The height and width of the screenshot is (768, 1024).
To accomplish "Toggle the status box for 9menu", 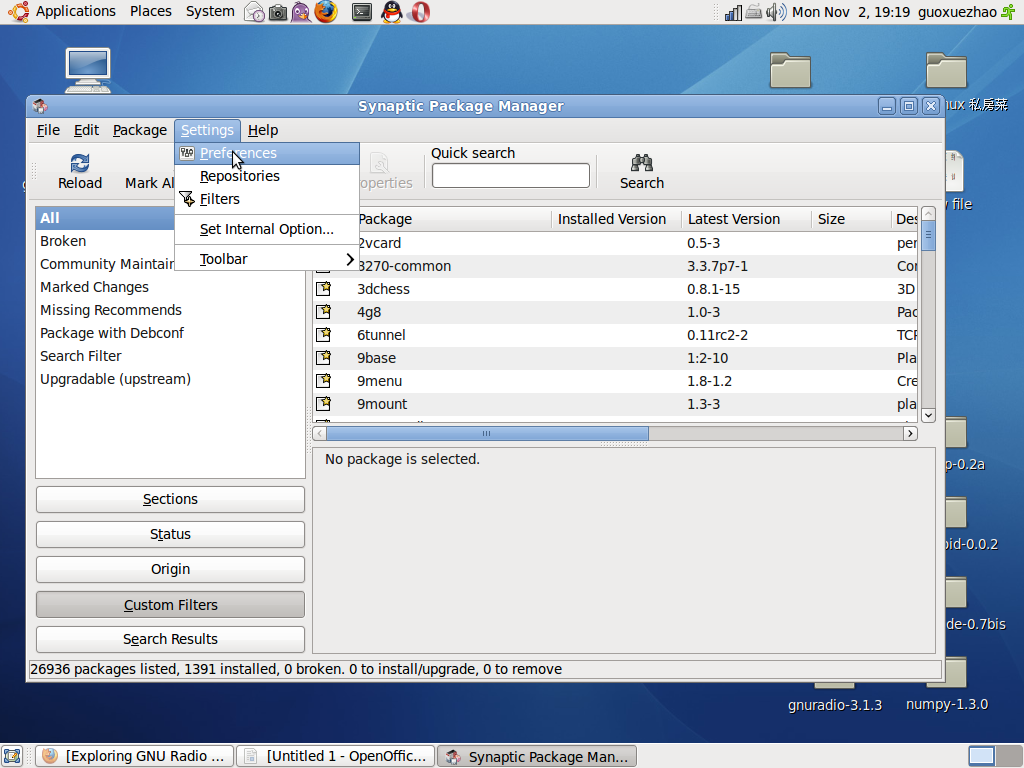I will click(x=323, y=380).
